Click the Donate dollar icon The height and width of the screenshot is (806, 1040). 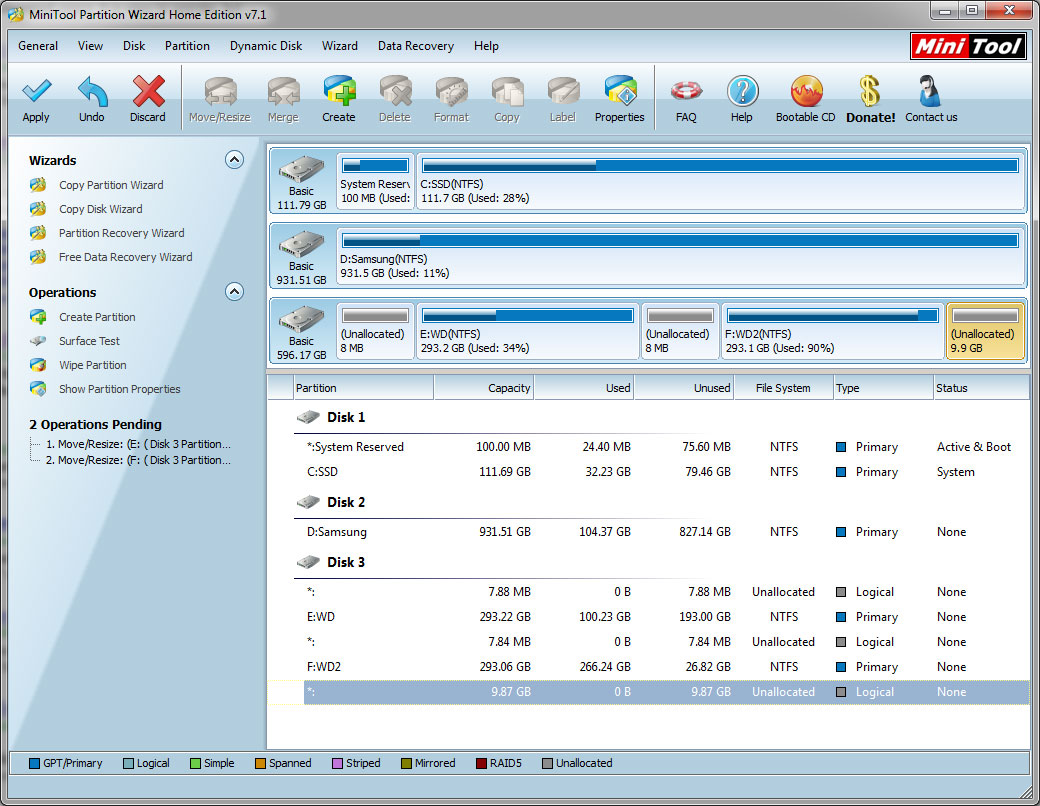[870, 92]
